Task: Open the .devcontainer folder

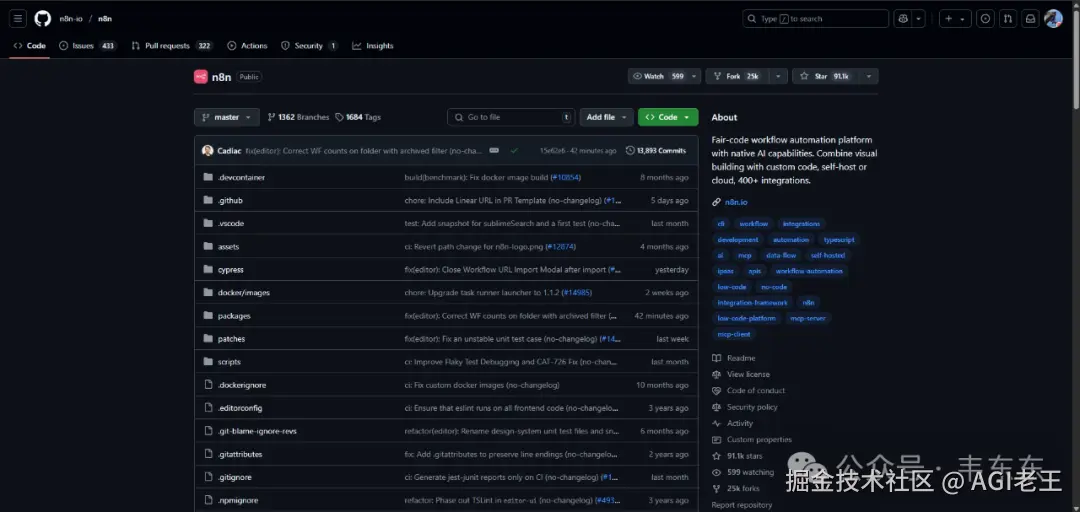Action: coord(241,177)
